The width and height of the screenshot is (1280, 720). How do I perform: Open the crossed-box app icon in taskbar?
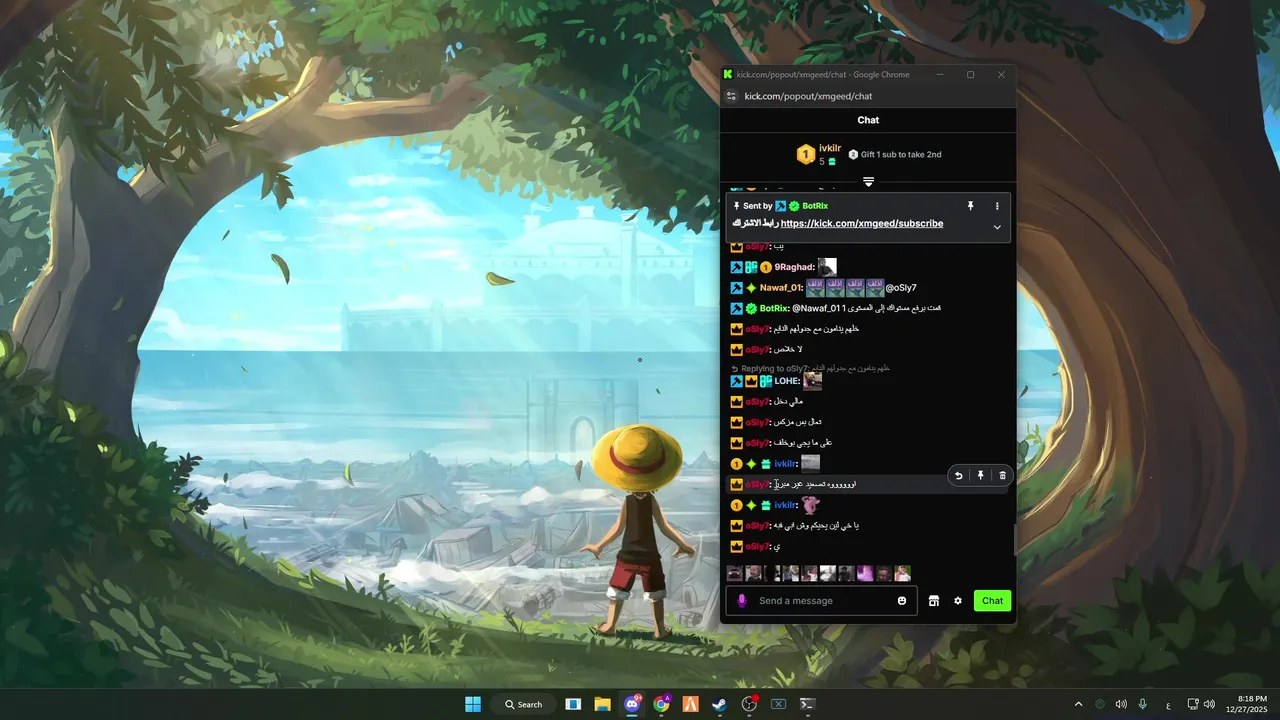point(778,704)
